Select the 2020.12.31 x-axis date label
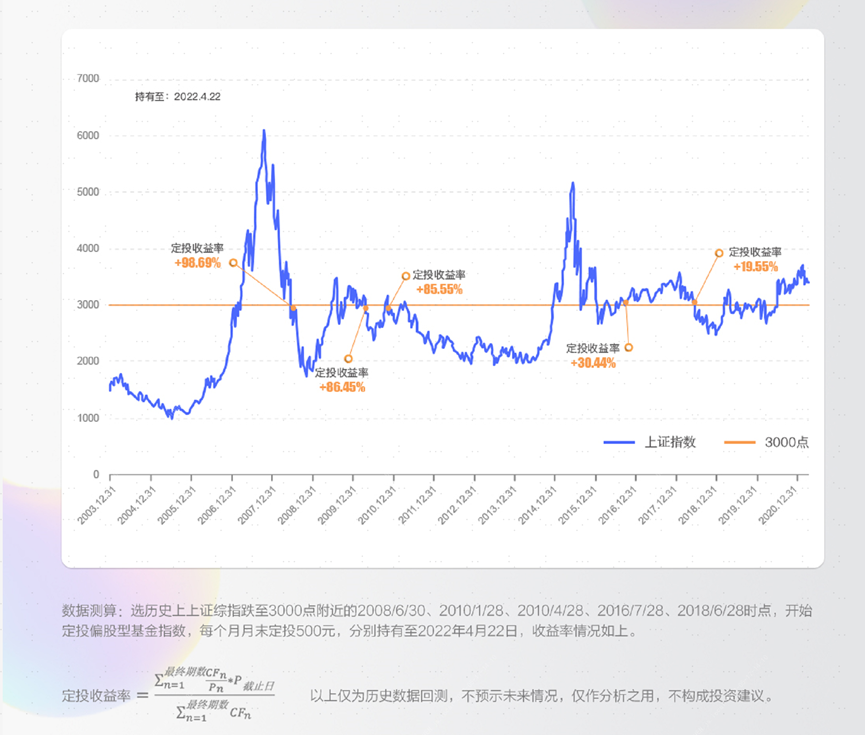The image size is (865, 735). pyautogui.click(x=779, y=505)
